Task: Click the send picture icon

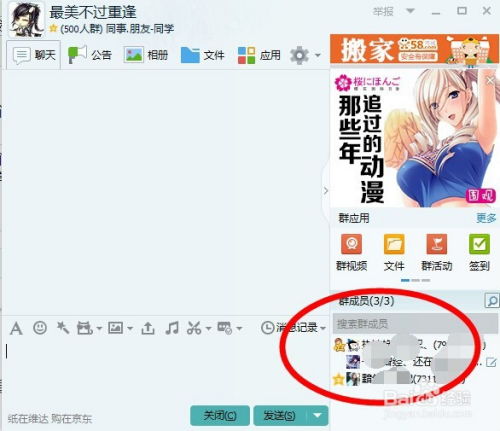Action: [x=116, y=328]
